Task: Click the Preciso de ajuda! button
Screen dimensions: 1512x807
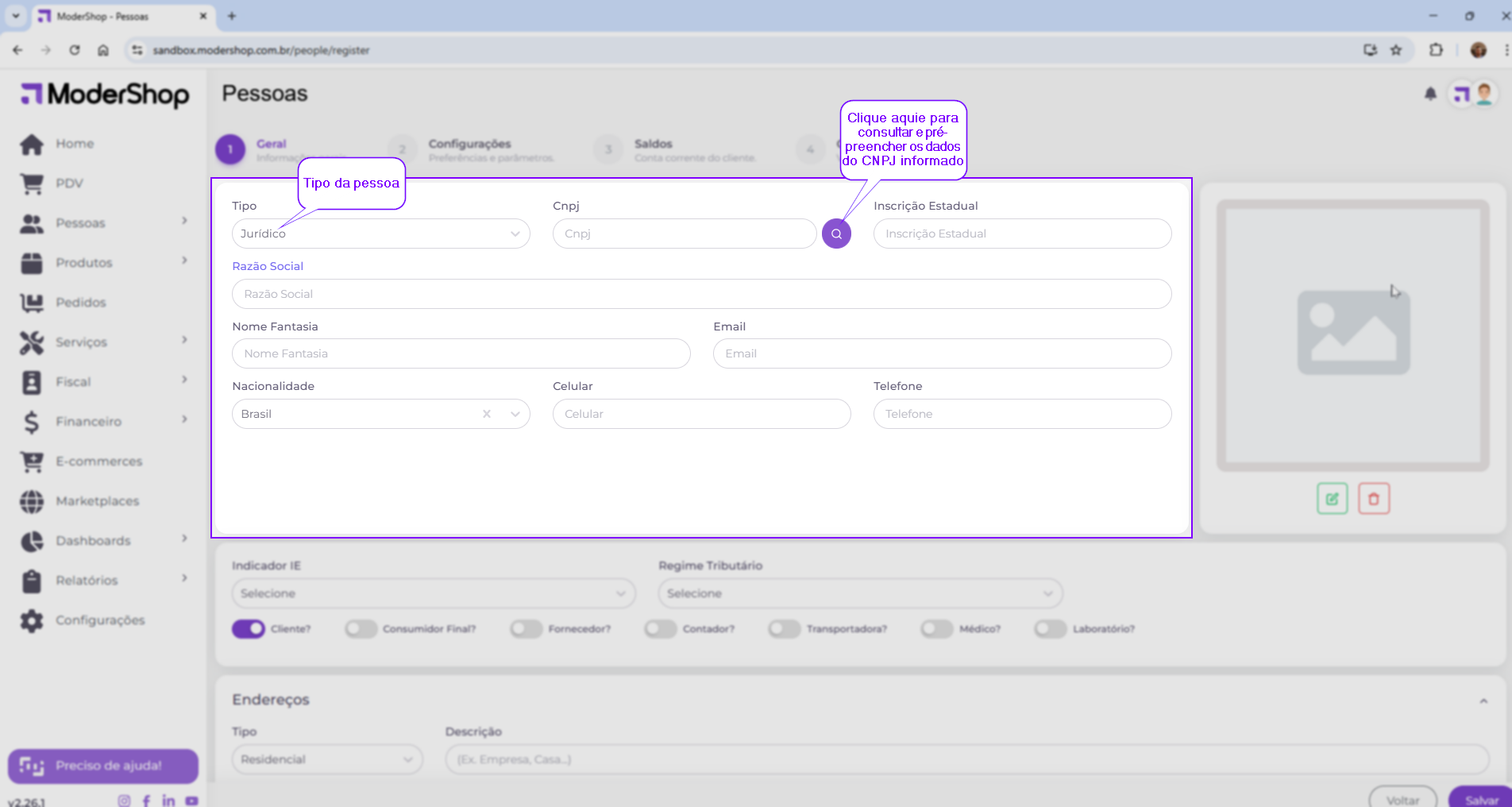Action: pyautogui.click(x=103, y=766)
